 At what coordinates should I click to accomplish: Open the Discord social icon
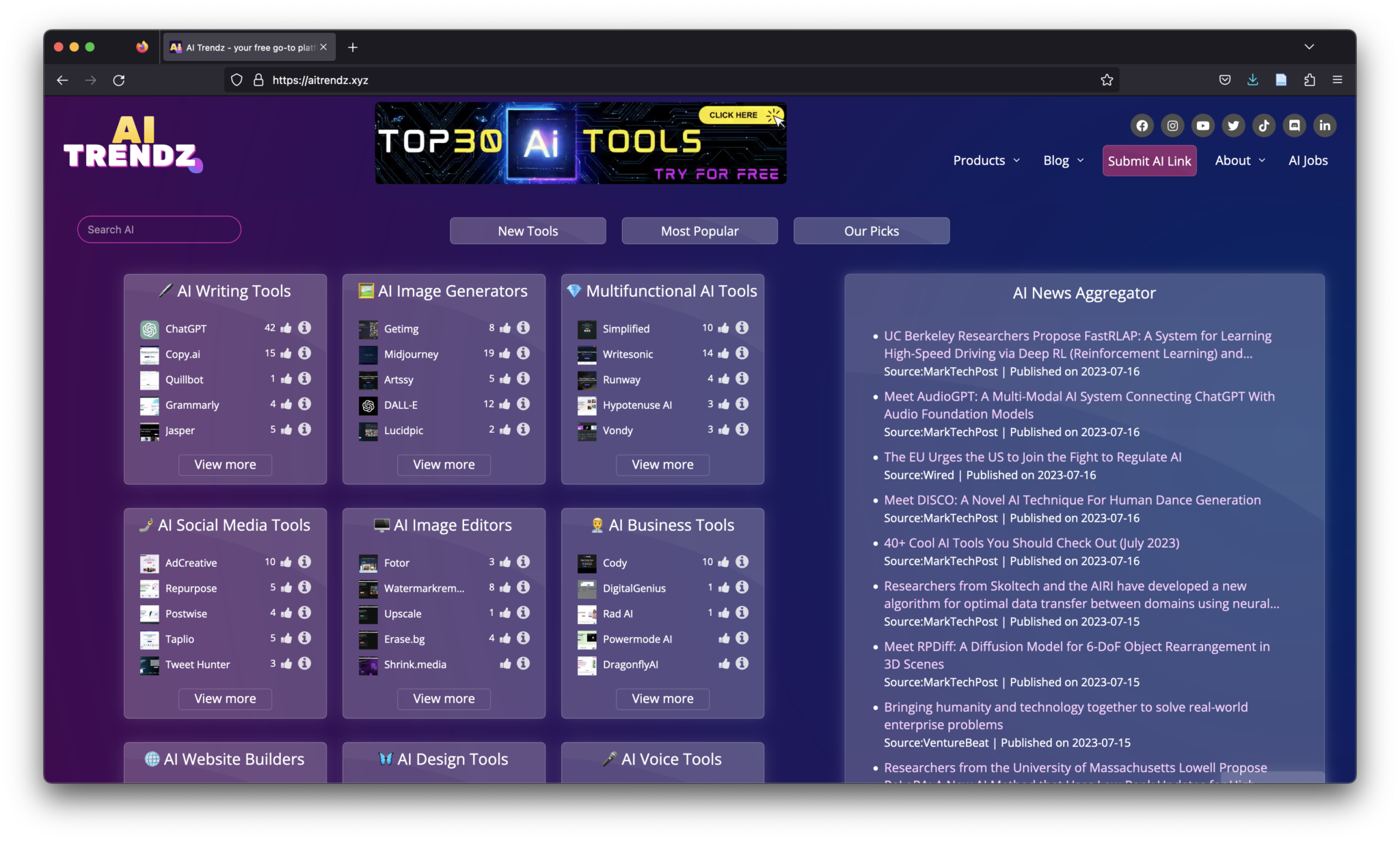(1295, 126)
